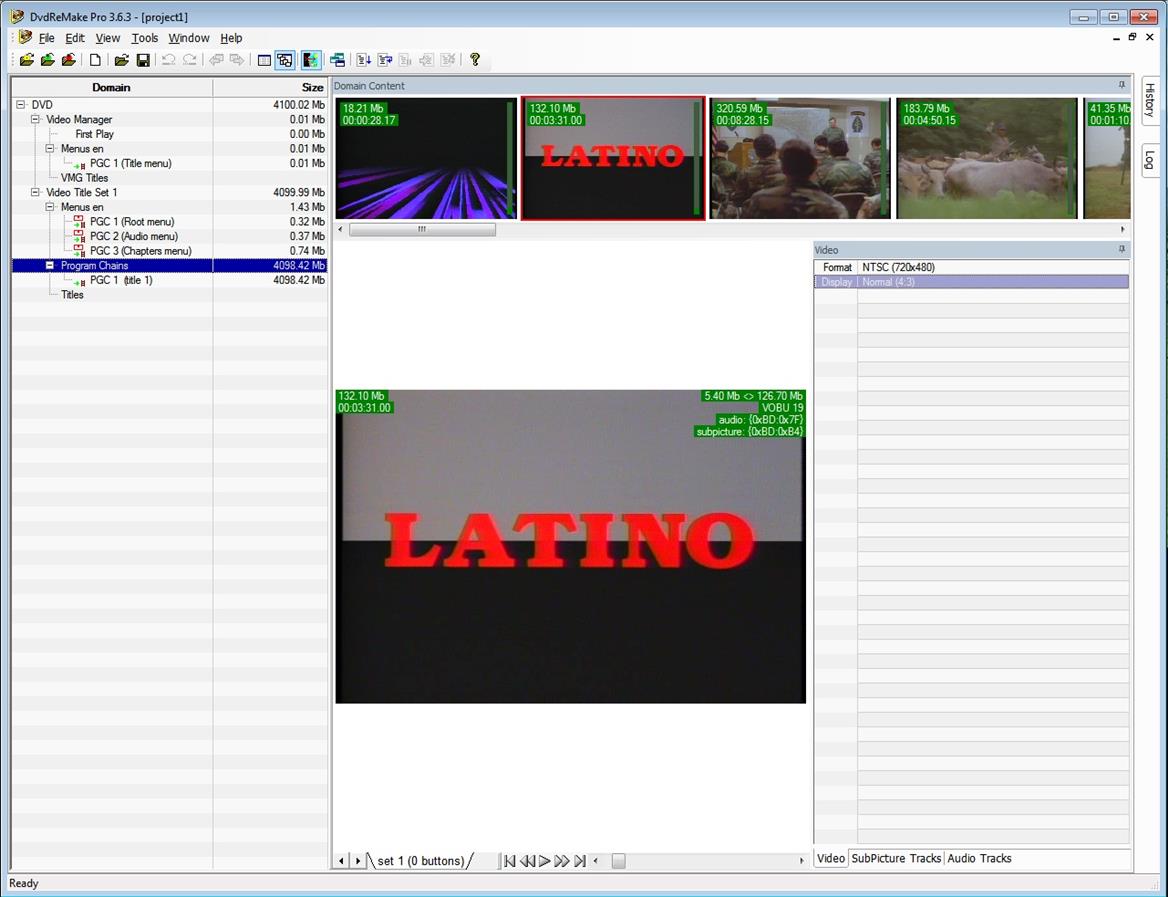Switch to the Audio Tracks tab
The image size is (1168, 897).
(979, 858)
